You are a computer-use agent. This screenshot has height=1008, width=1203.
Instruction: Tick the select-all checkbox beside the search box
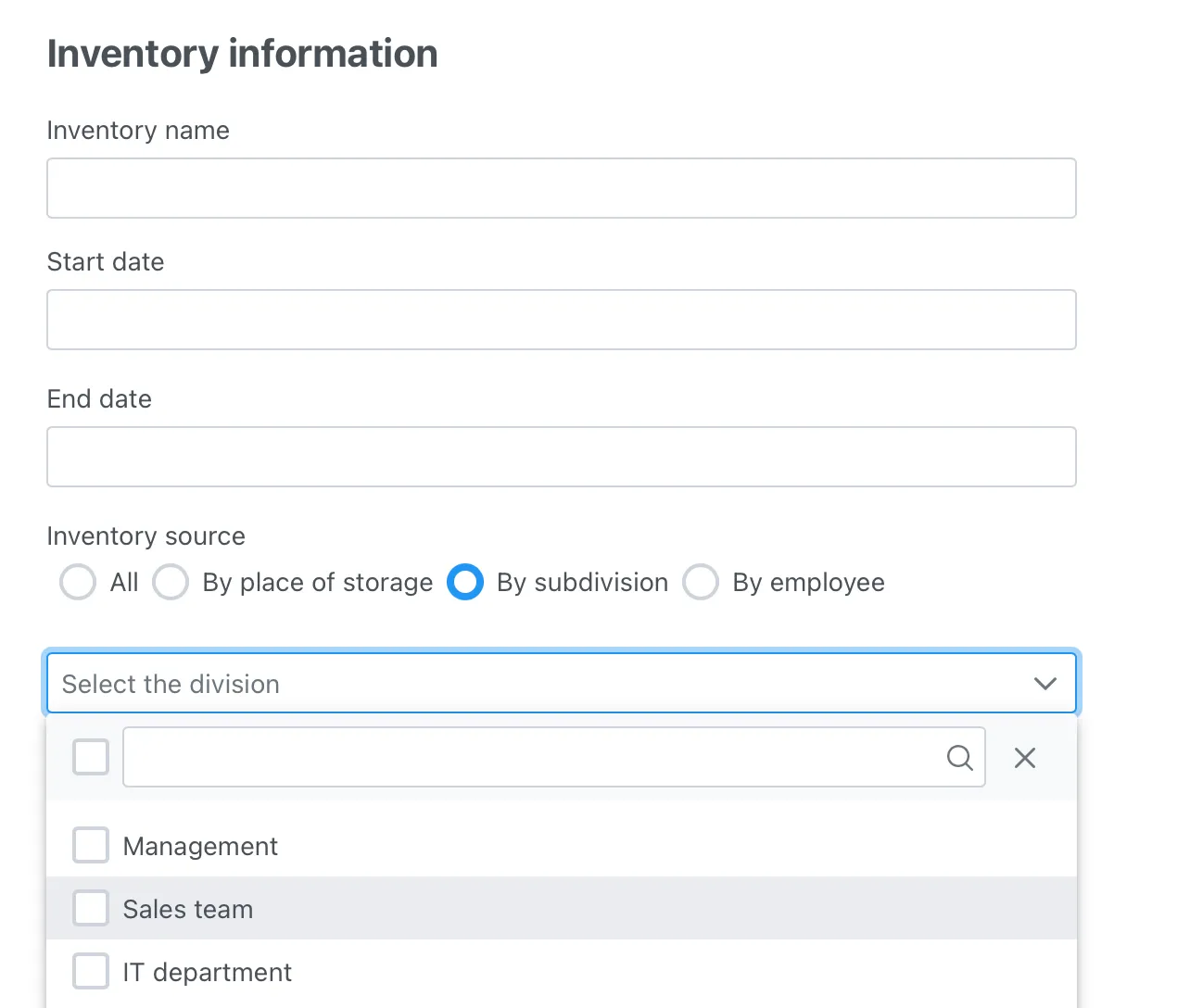coord(91,757)
